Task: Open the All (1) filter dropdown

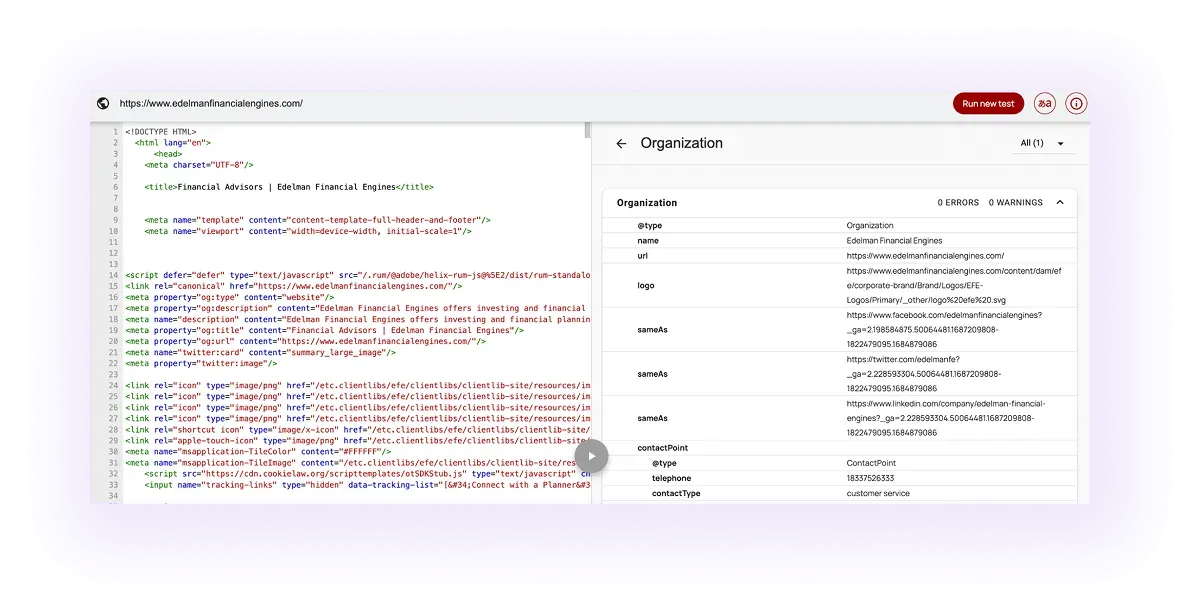Action: [x=1042, y=143]
